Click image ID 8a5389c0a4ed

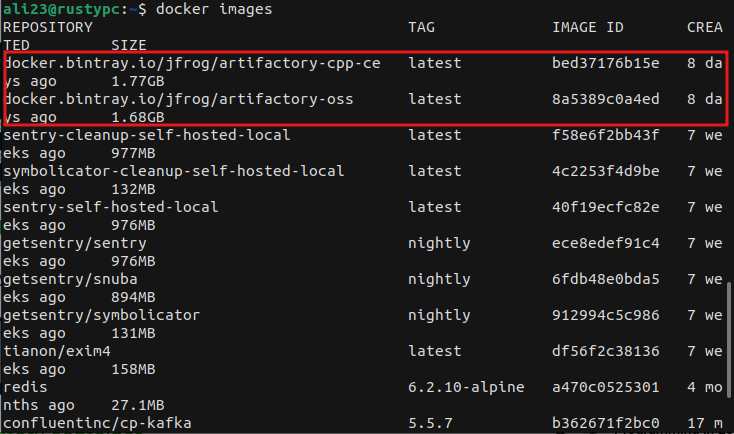tap(606, 99)
